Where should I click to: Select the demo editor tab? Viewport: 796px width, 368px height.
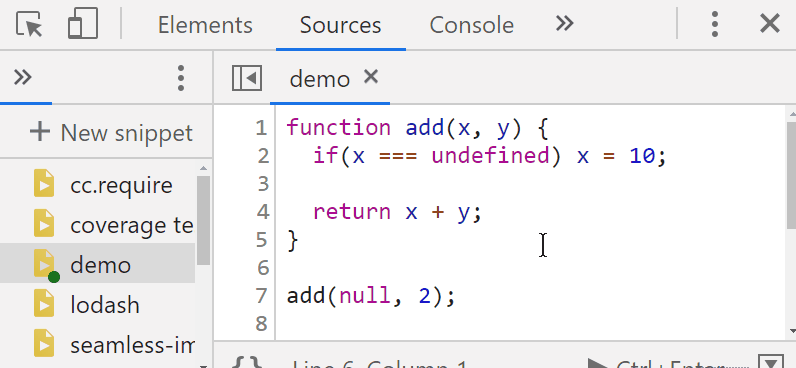(x=320, y=79)
